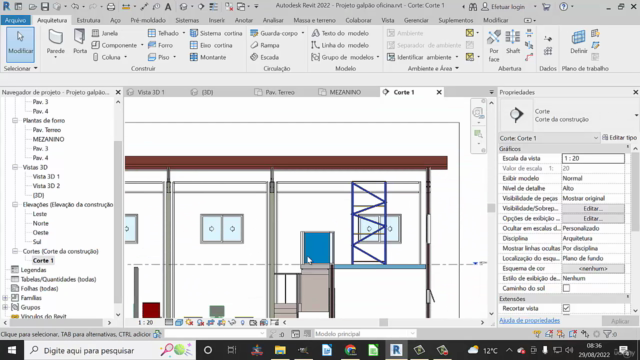Click Editar for Visibilidade/Sobreposição
The image size is (640, 360).
point(593,208)
